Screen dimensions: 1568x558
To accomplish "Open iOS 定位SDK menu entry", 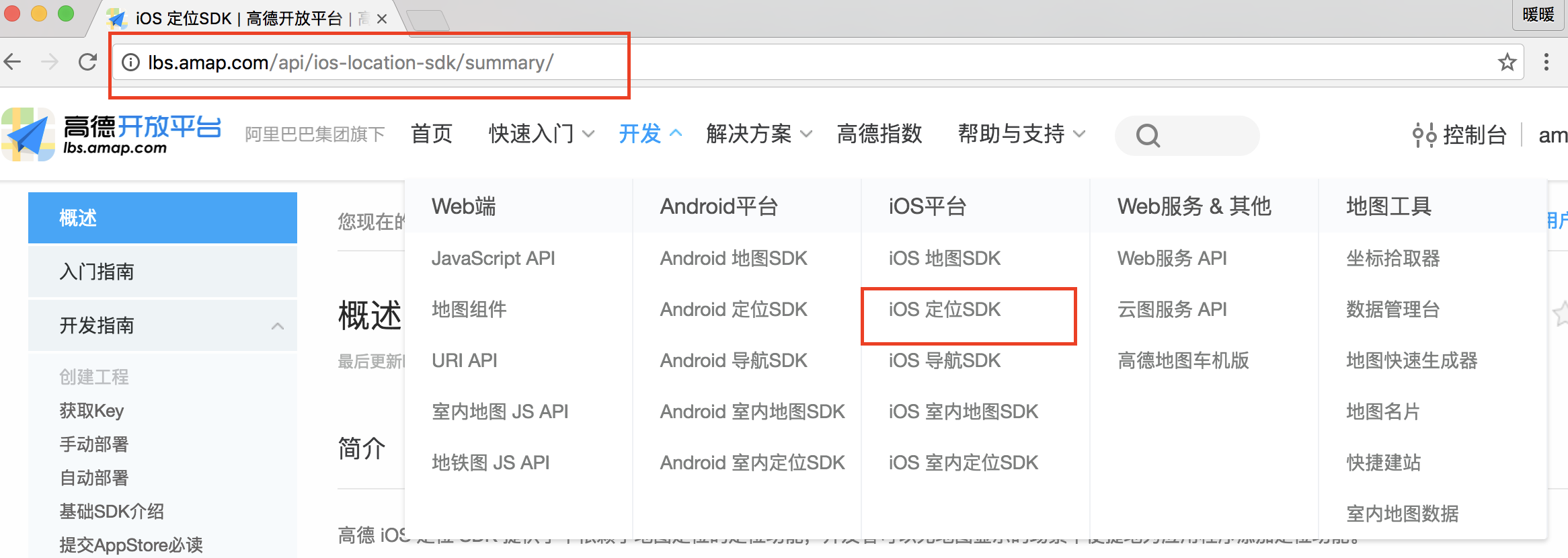I will pyautogui.click(x=945, y=309).
